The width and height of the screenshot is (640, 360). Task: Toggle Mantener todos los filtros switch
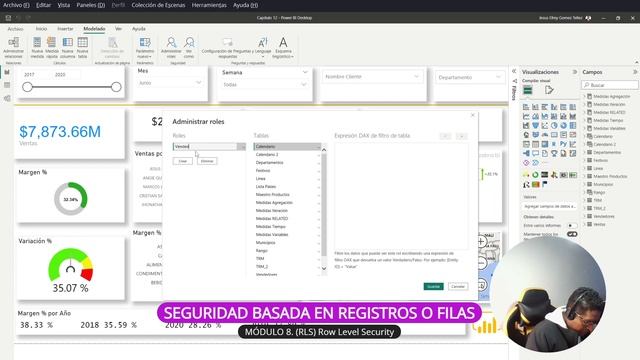pyautogui.click(x=572, y=234)
